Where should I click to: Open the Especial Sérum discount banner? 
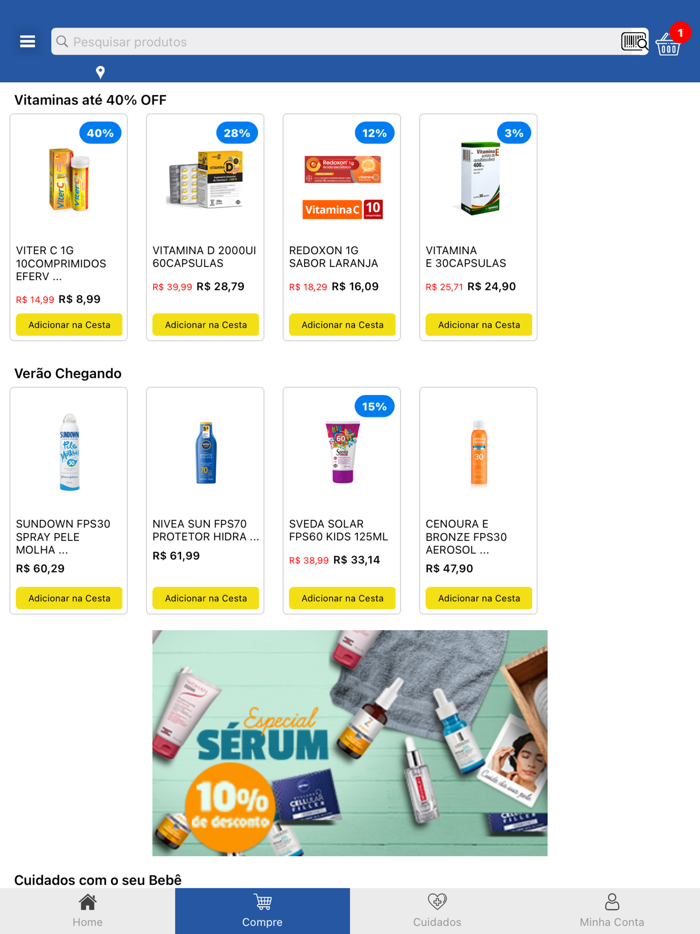pos(350,743)
